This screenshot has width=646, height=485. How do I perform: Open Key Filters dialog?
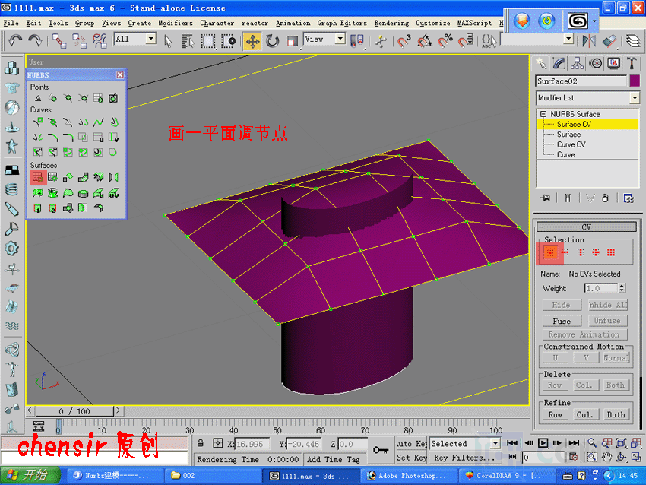coord(464,458)
